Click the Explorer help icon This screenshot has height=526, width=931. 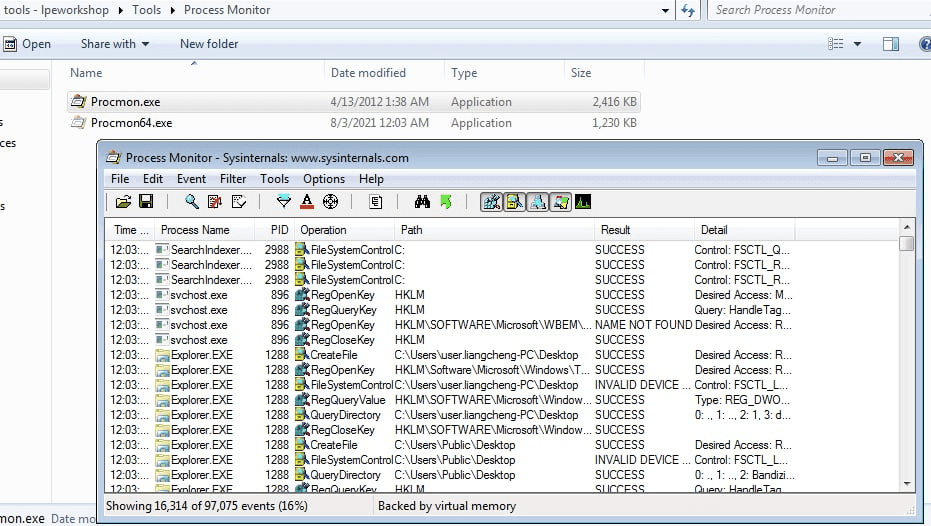click(924, 44)
